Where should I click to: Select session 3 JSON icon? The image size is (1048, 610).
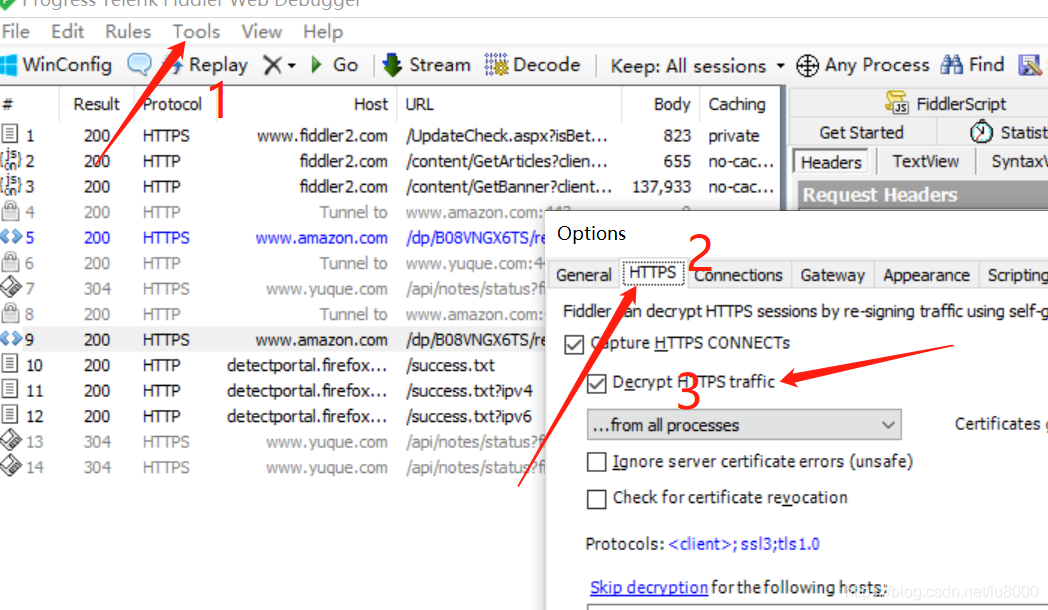pyautogui.click(x=10, y=185)
